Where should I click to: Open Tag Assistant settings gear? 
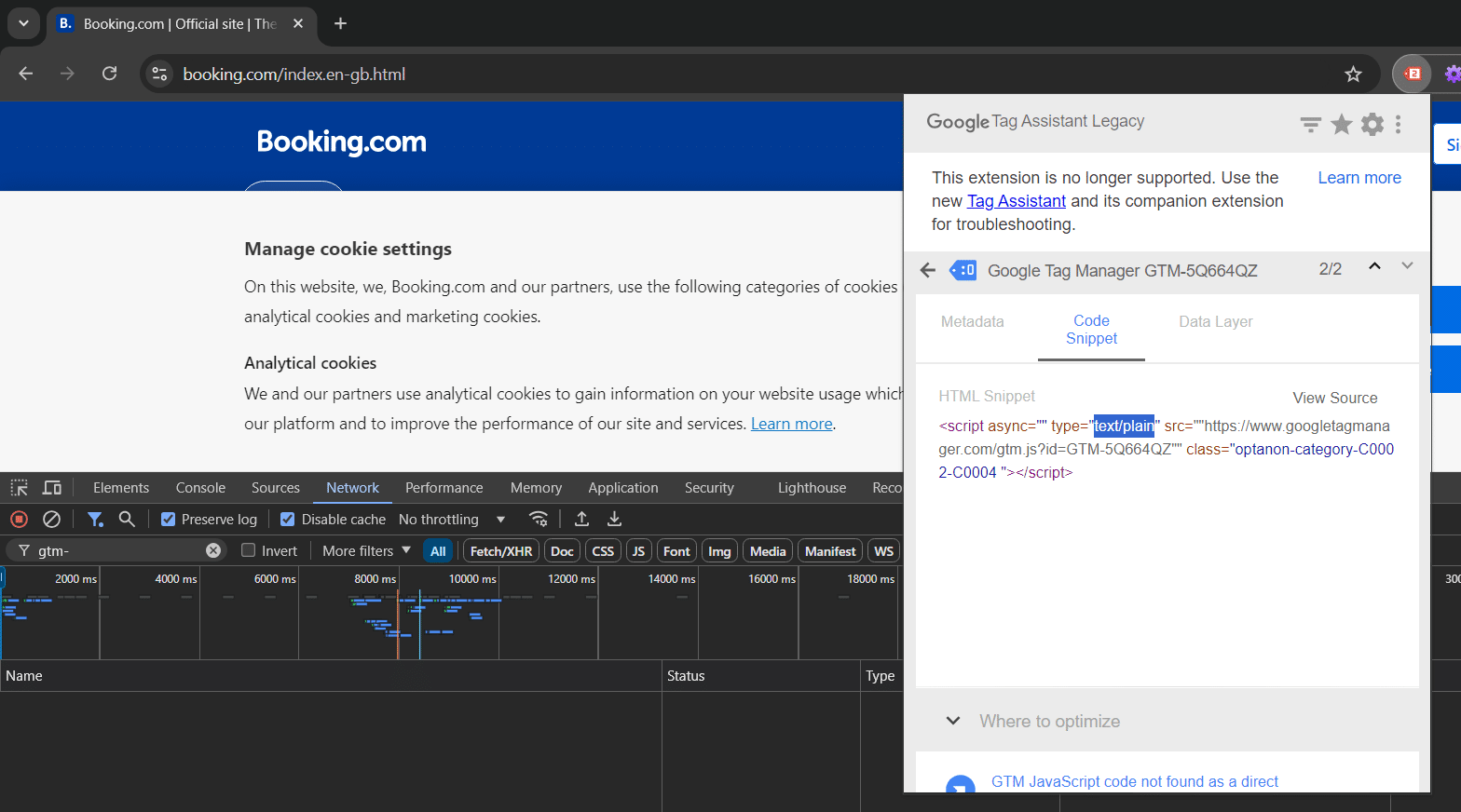tap(1372, 124)
